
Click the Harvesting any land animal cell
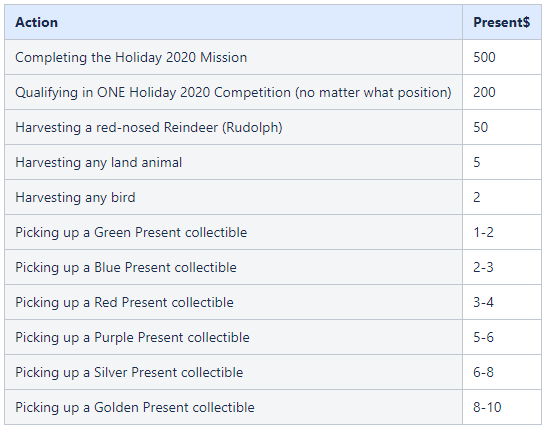pos(233,162)
